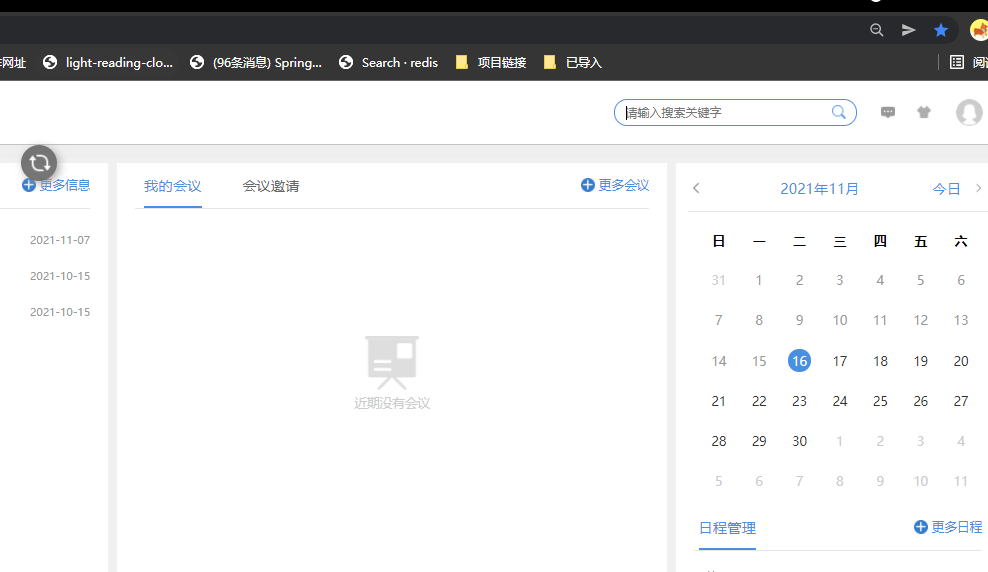The image size is (988, 572).
Task: Click the round refresh sync icon
Action: (x=39, y=163)
